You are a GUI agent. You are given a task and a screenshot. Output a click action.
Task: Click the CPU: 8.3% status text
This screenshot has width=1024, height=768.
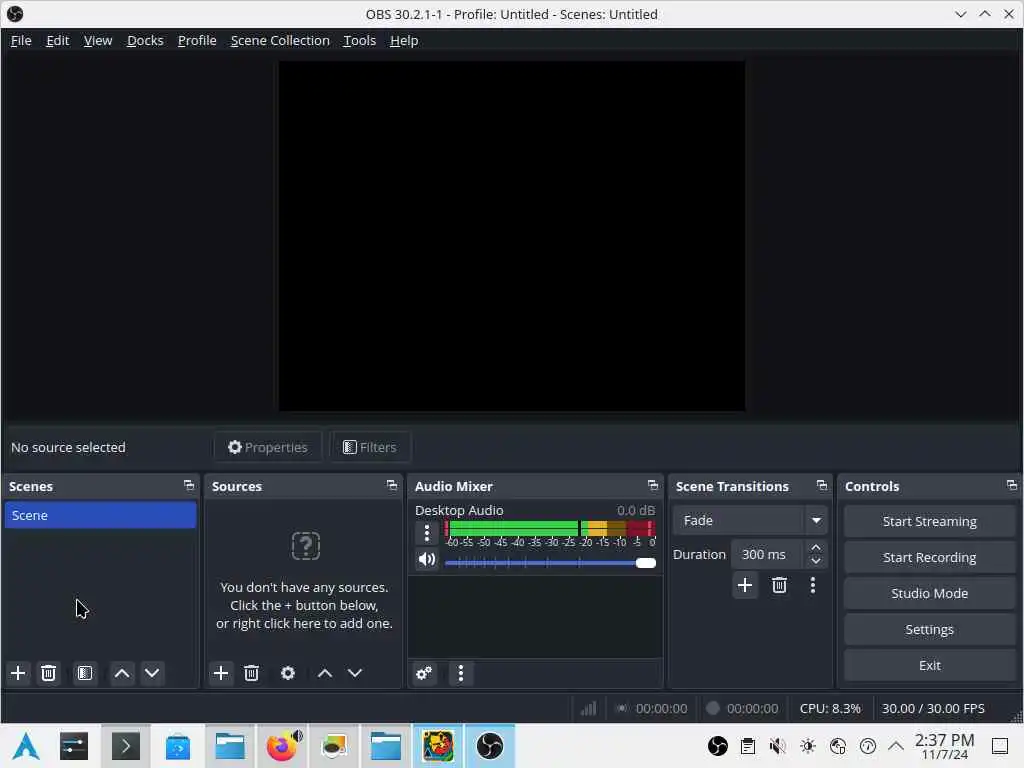(x=830, y=709)
